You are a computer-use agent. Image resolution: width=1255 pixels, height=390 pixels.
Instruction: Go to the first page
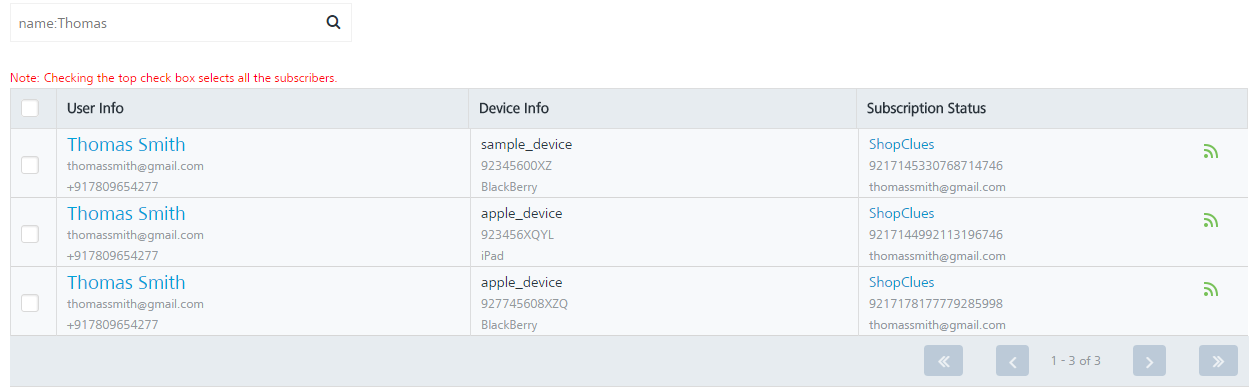(943, 360)
